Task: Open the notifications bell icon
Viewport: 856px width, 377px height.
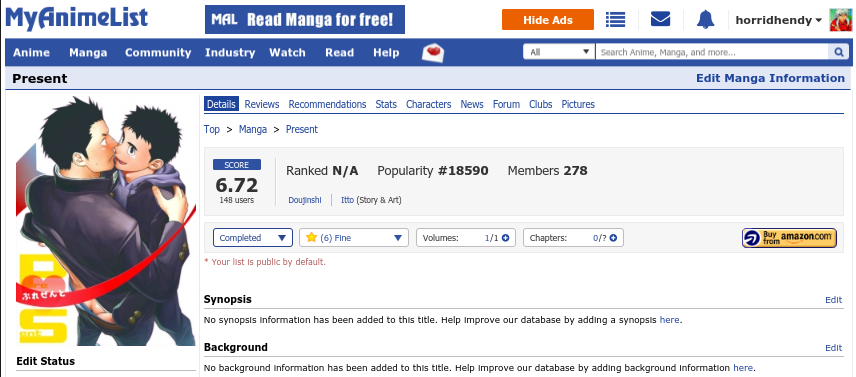Action: tap(705, 20)
